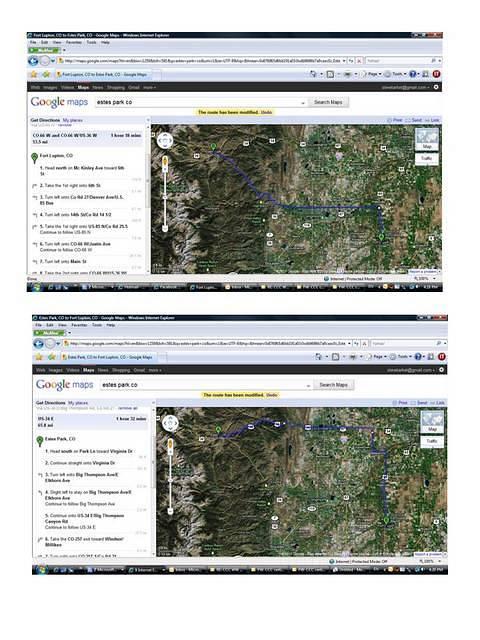Click Undo link in Fort Lupton-to-Estes route notice
The height and width of the screenshot is (640, 480).
click(x=267, y=112)
